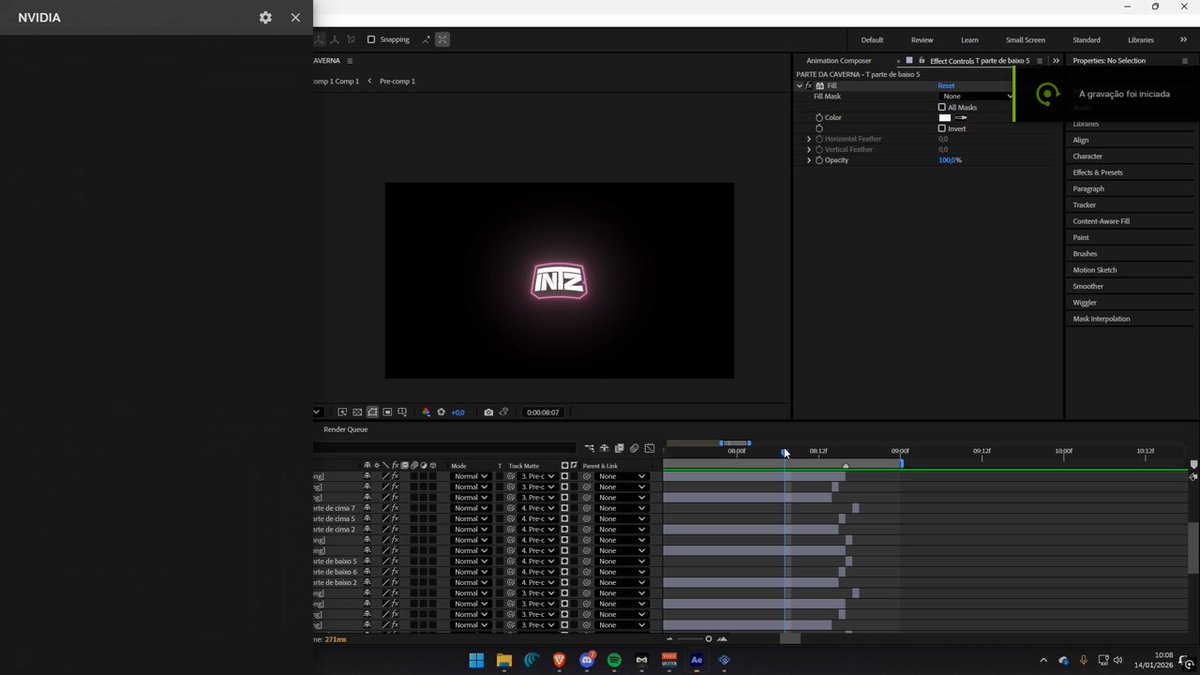Take a snapshot with the camera icon
The height and width of the screenshot is (675, 1200).
pos(488,412)
